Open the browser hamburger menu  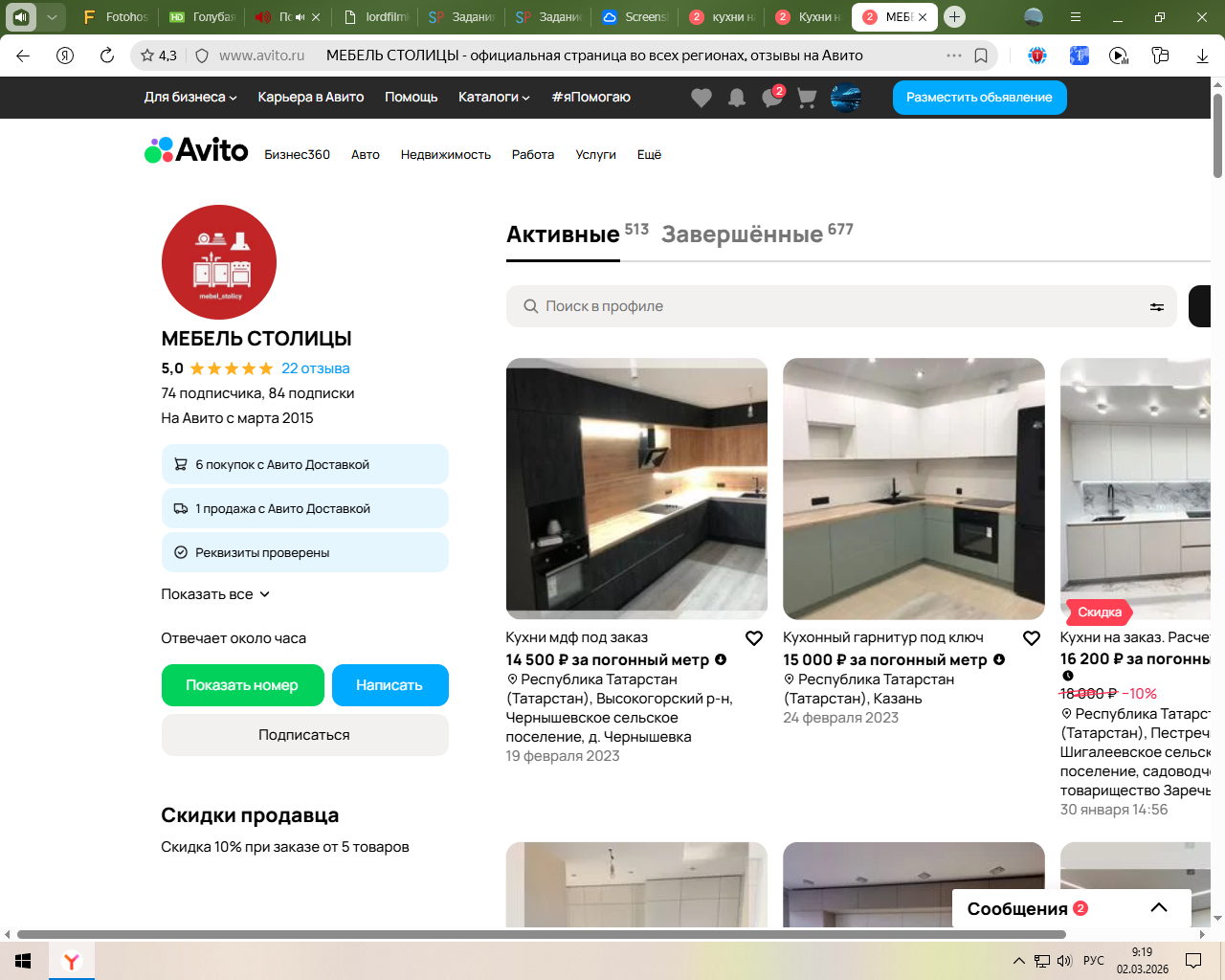pos(1076,16)
